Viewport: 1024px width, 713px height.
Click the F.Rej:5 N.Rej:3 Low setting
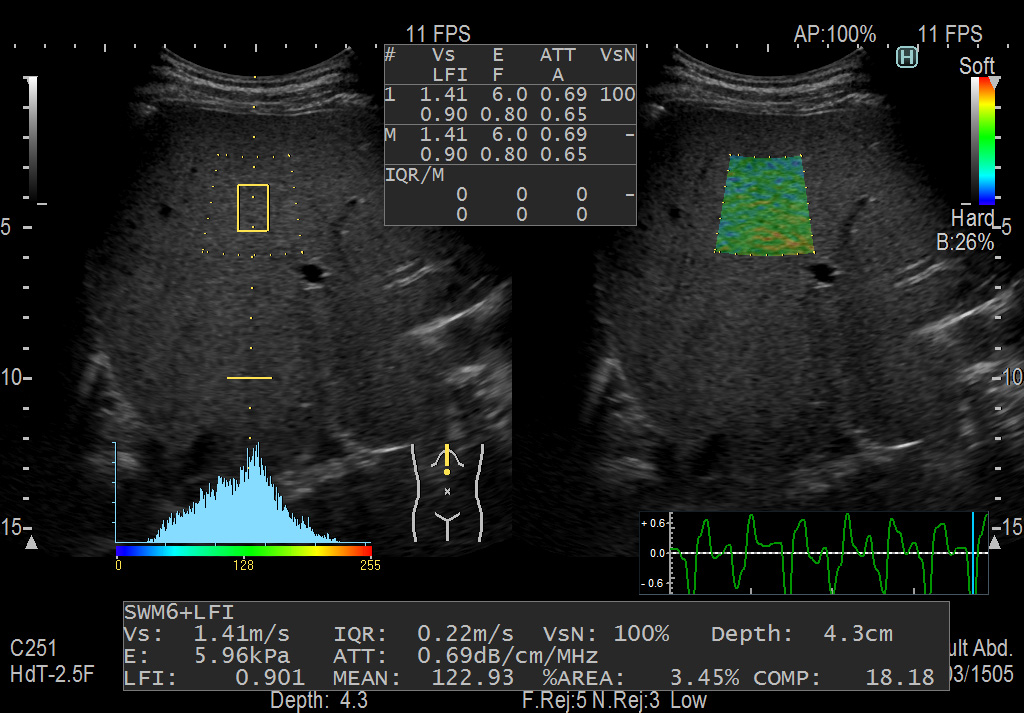[x=614, y=700]
